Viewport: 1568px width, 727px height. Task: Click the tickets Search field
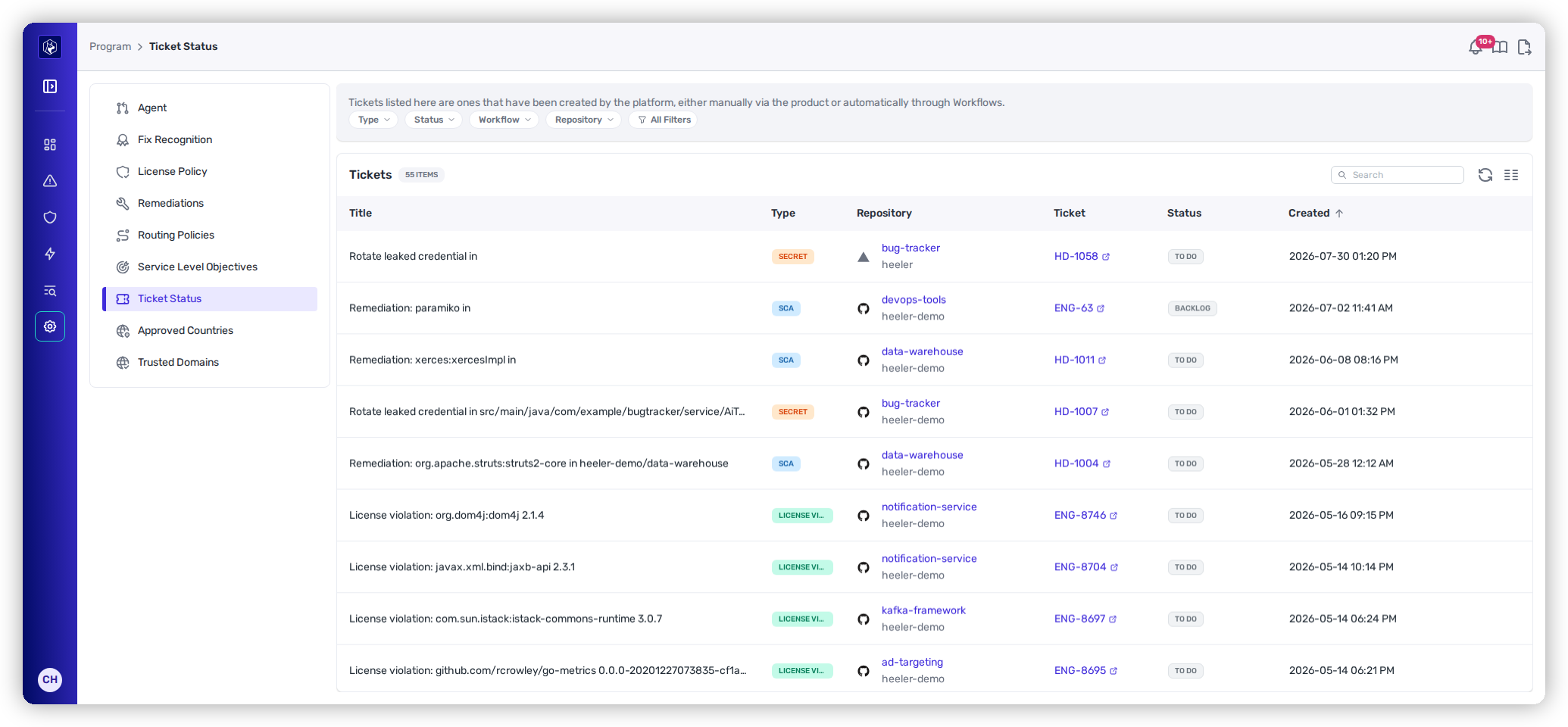click(1397, 175)
